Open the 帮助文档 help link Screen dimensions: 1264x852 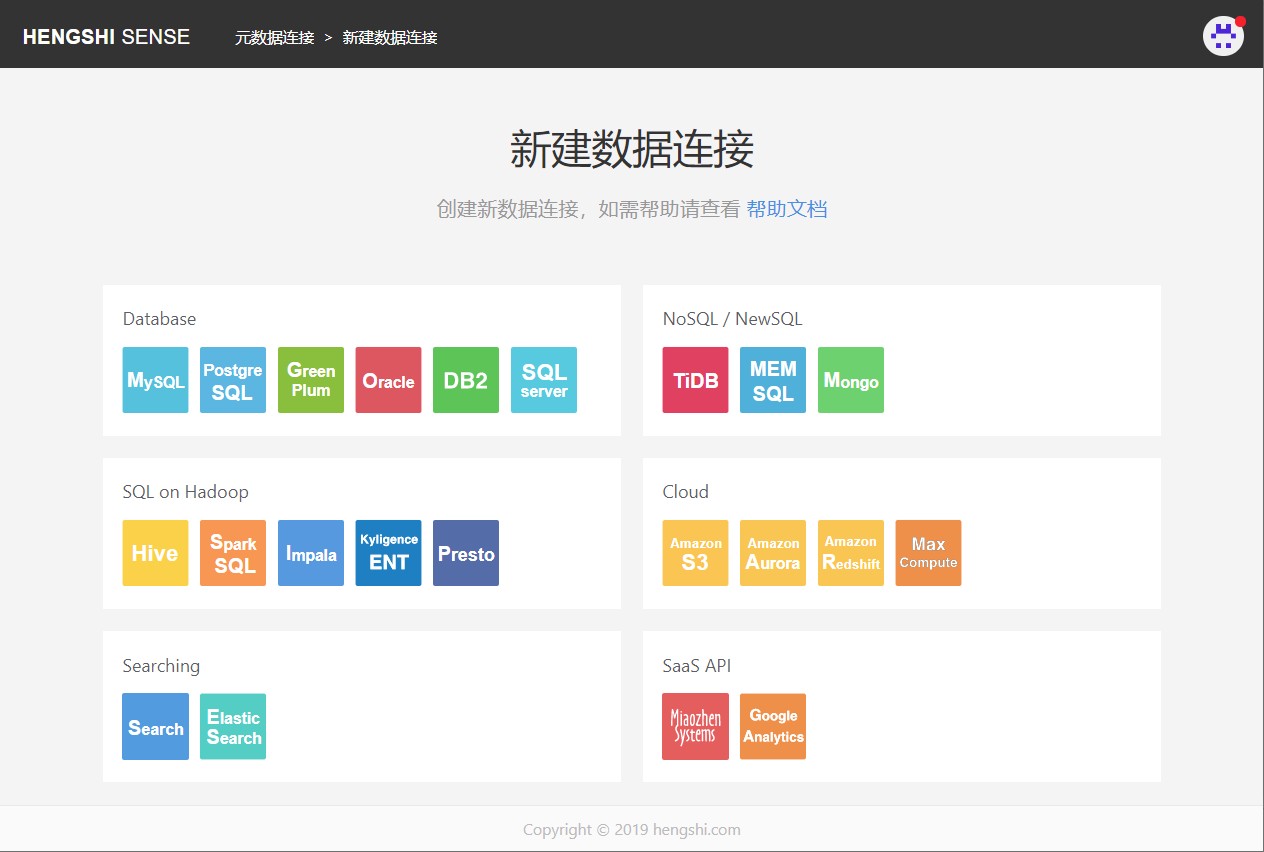[x=787, y=209]
